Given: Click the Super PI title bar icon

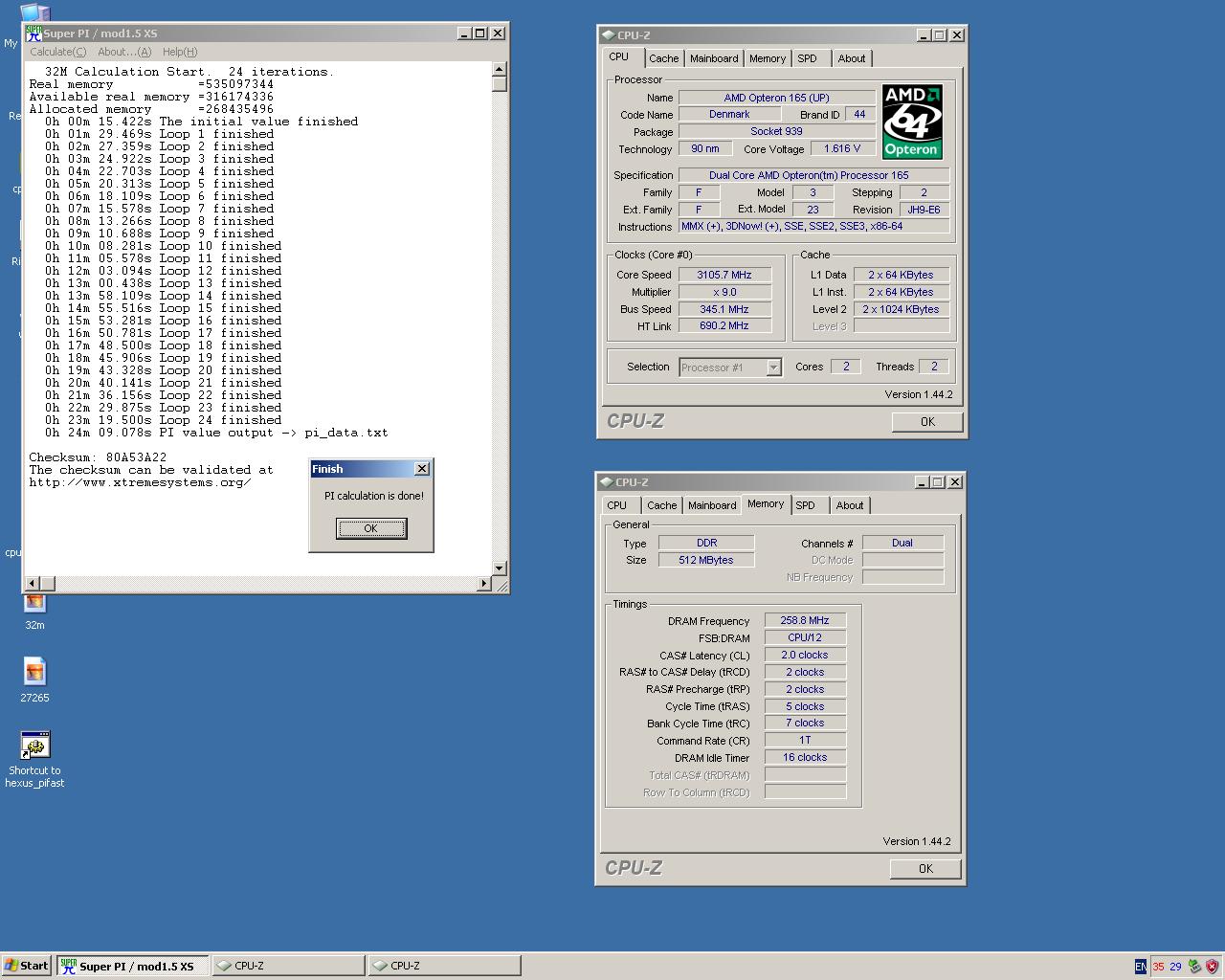Looking at the screenshot, I should [x=33, y=33].
